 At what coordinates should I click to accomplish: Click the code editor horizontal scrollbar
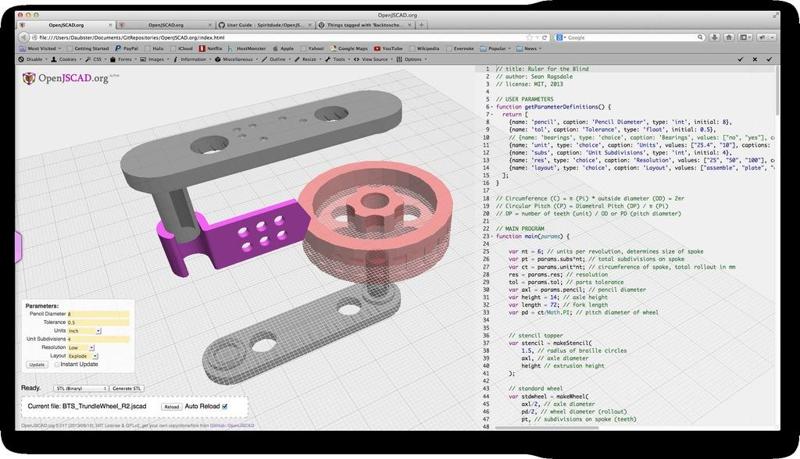pos(546,427)
